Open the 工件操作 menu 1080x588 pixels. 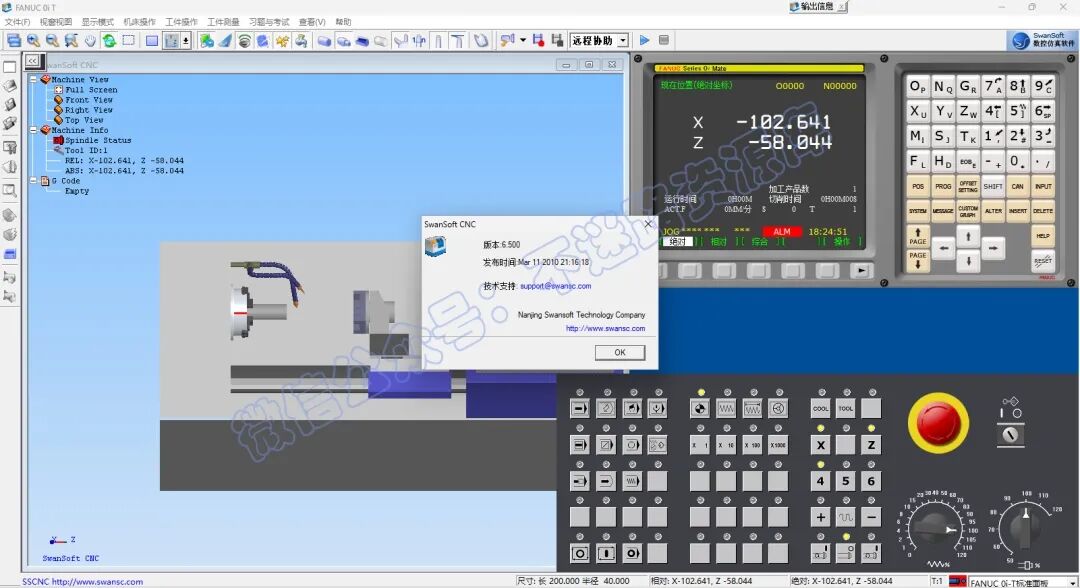182,22
